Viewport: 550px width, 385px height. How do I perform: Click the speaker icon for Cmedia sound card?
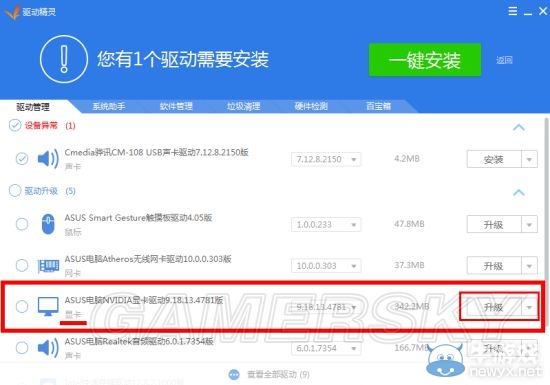[48, 159]
